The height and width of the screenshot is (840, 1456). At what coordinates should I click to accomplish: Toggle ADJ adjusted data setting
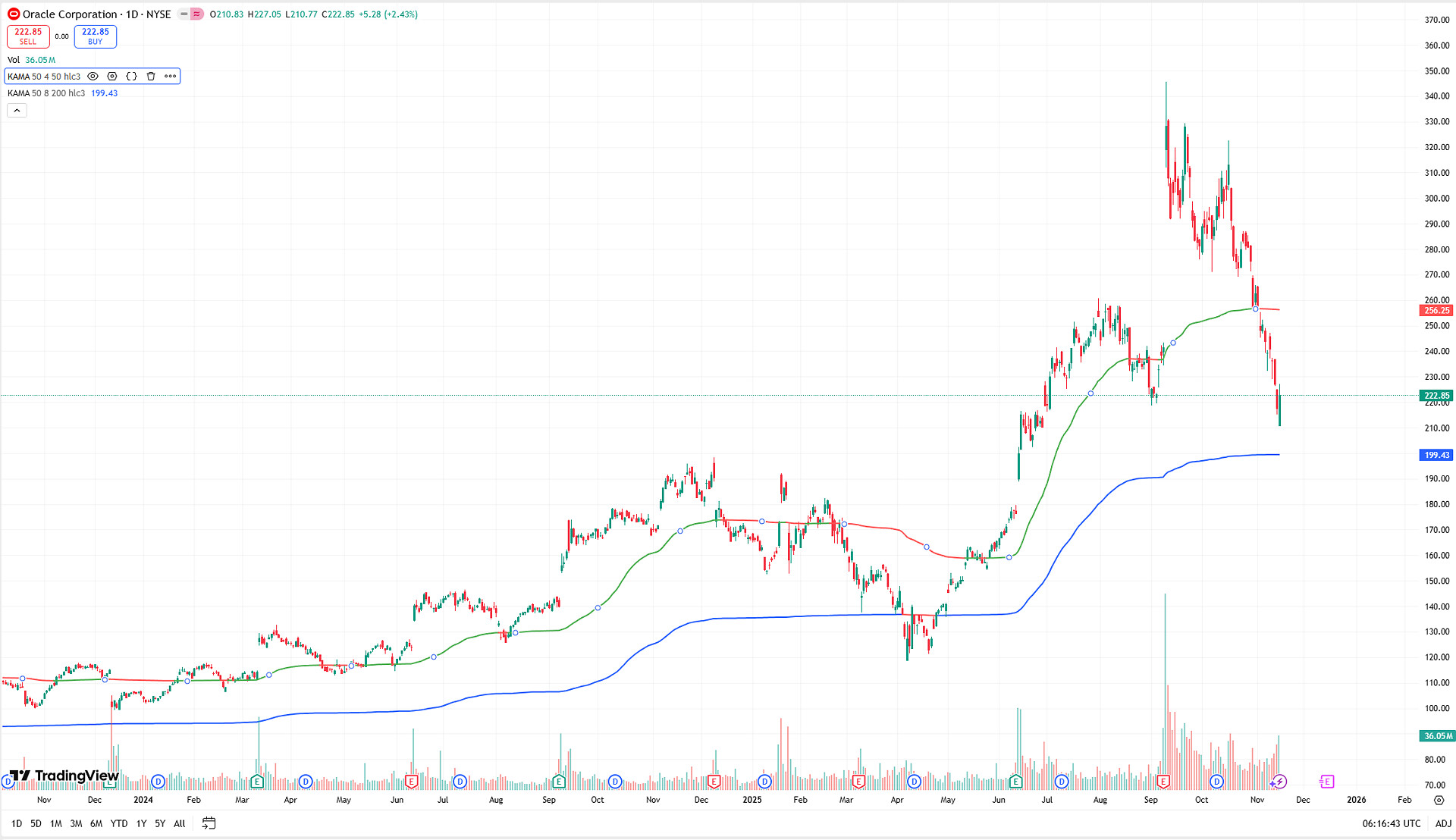tap(1443, 824)
